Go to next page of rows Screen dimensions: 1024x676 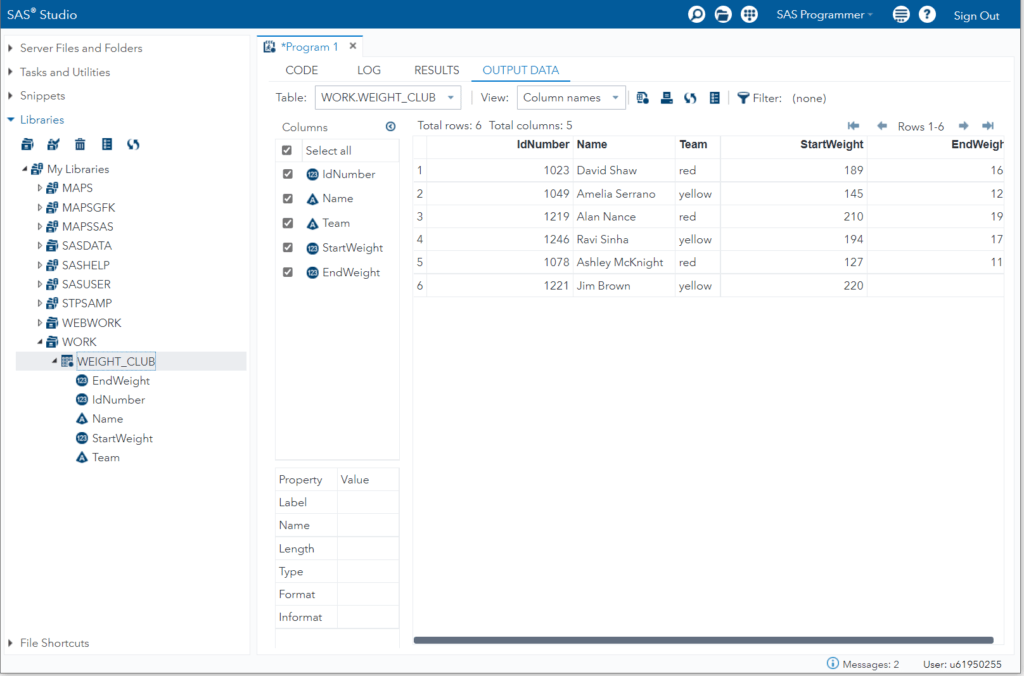tap(963, 126)
